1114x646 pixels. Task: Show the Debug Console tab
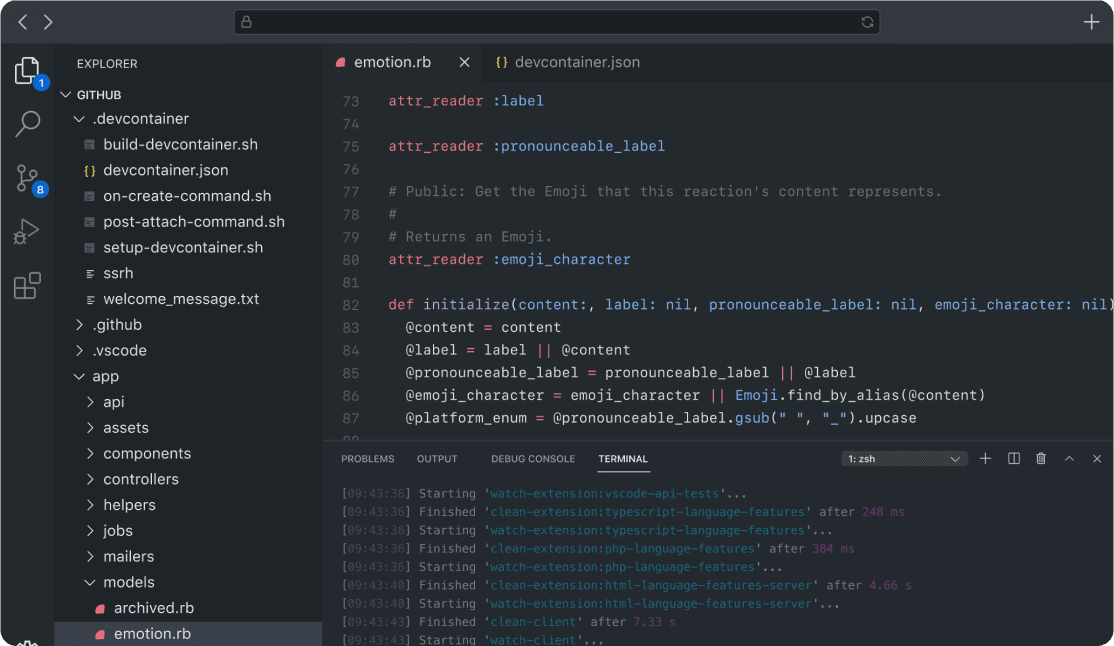532,459
